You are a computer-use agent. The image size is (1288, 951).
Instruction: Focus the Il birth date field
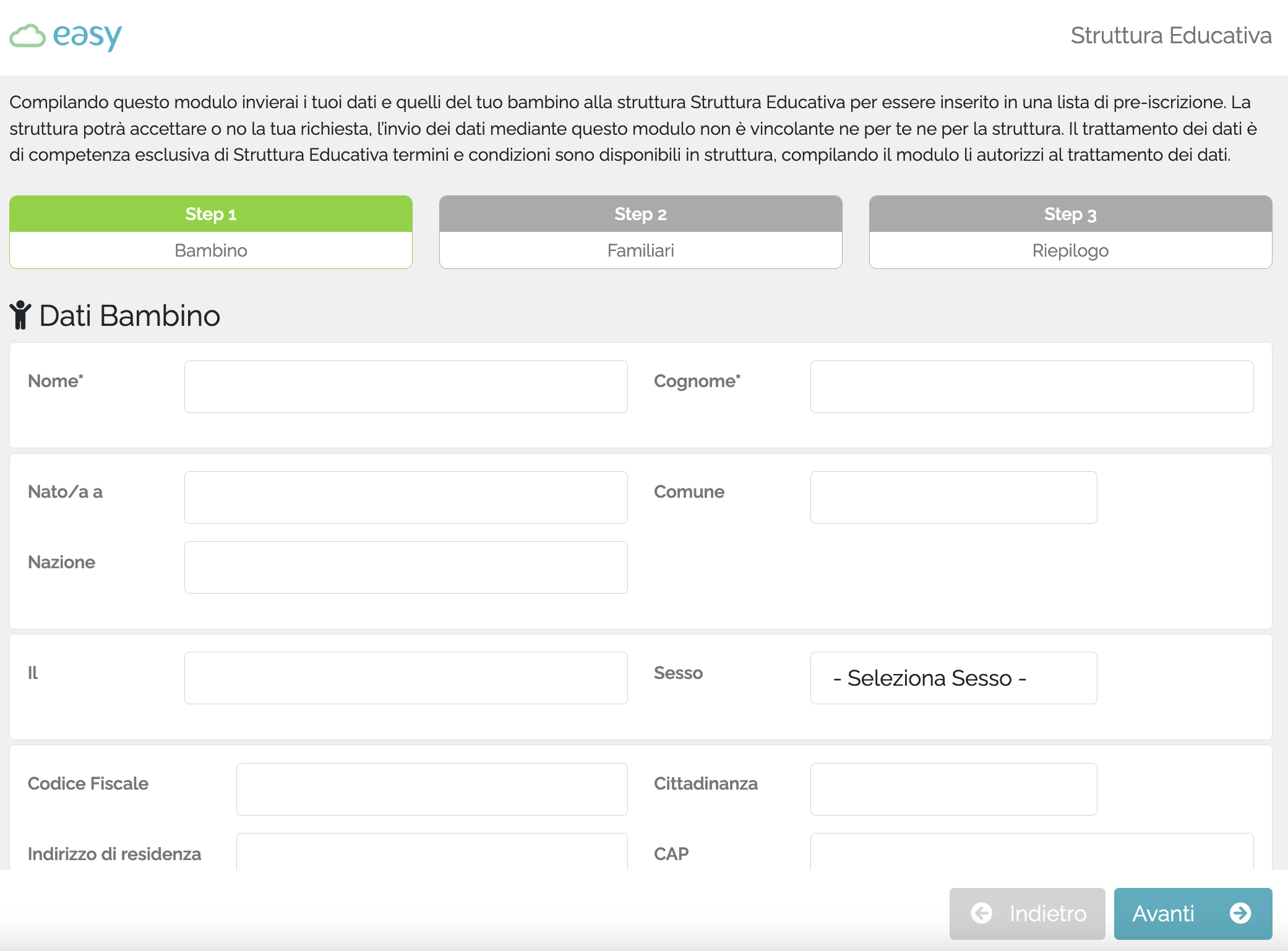(x=406, y=678)
